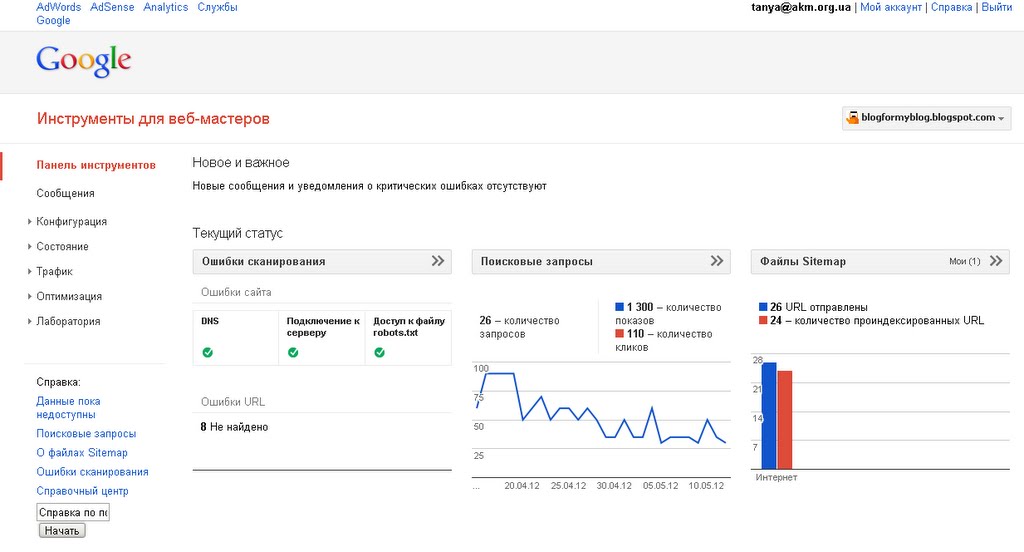Click Инструменты для веб-мастеров title
This screenshot has width=1024, height=552.
point(153,119)
